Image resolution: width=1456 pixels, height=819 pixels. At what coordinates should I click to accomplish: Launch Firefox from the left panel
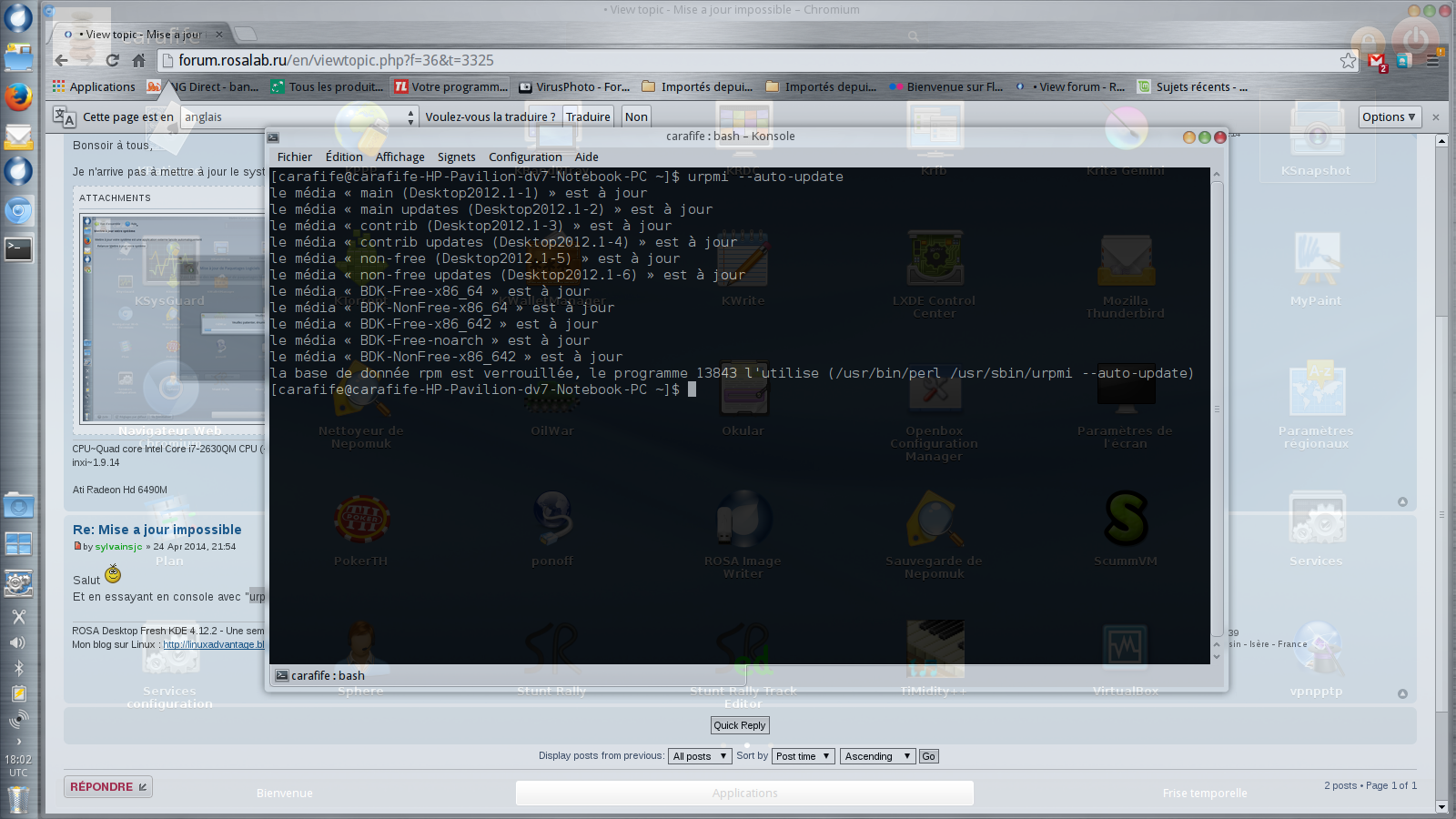coord(18,96)
